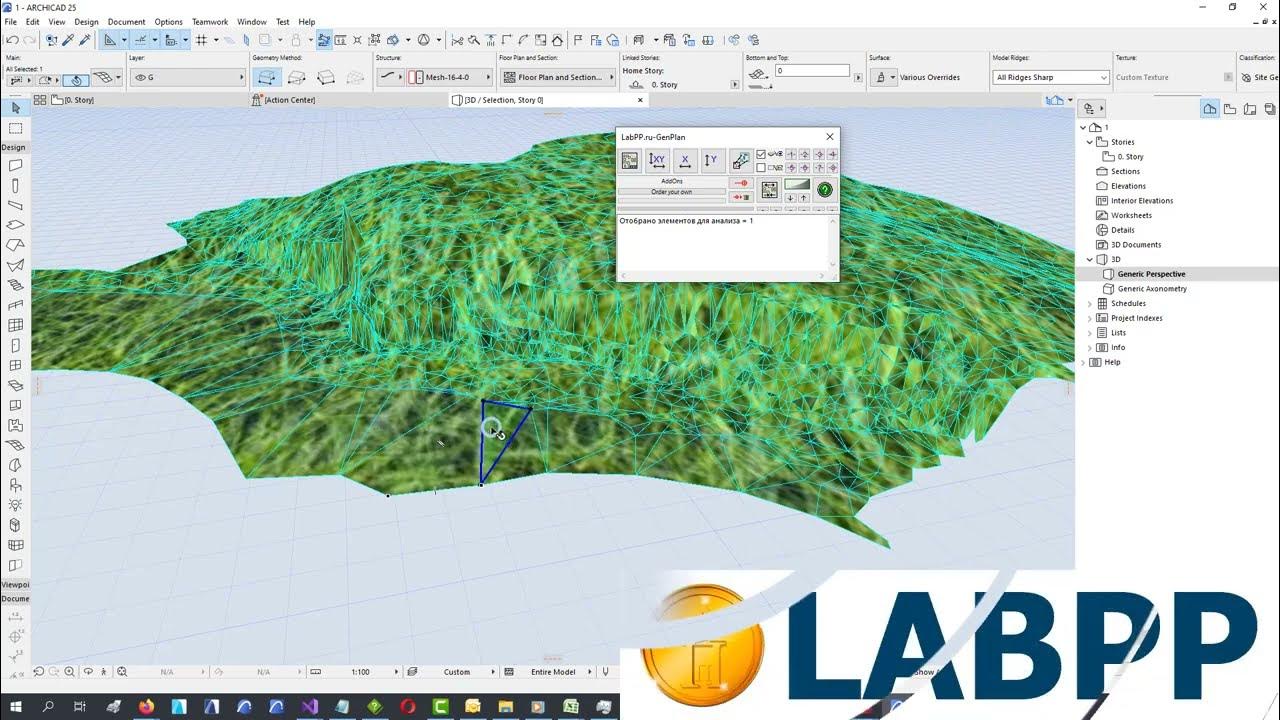Click the XY dimension button in LabPP panel

657,160
